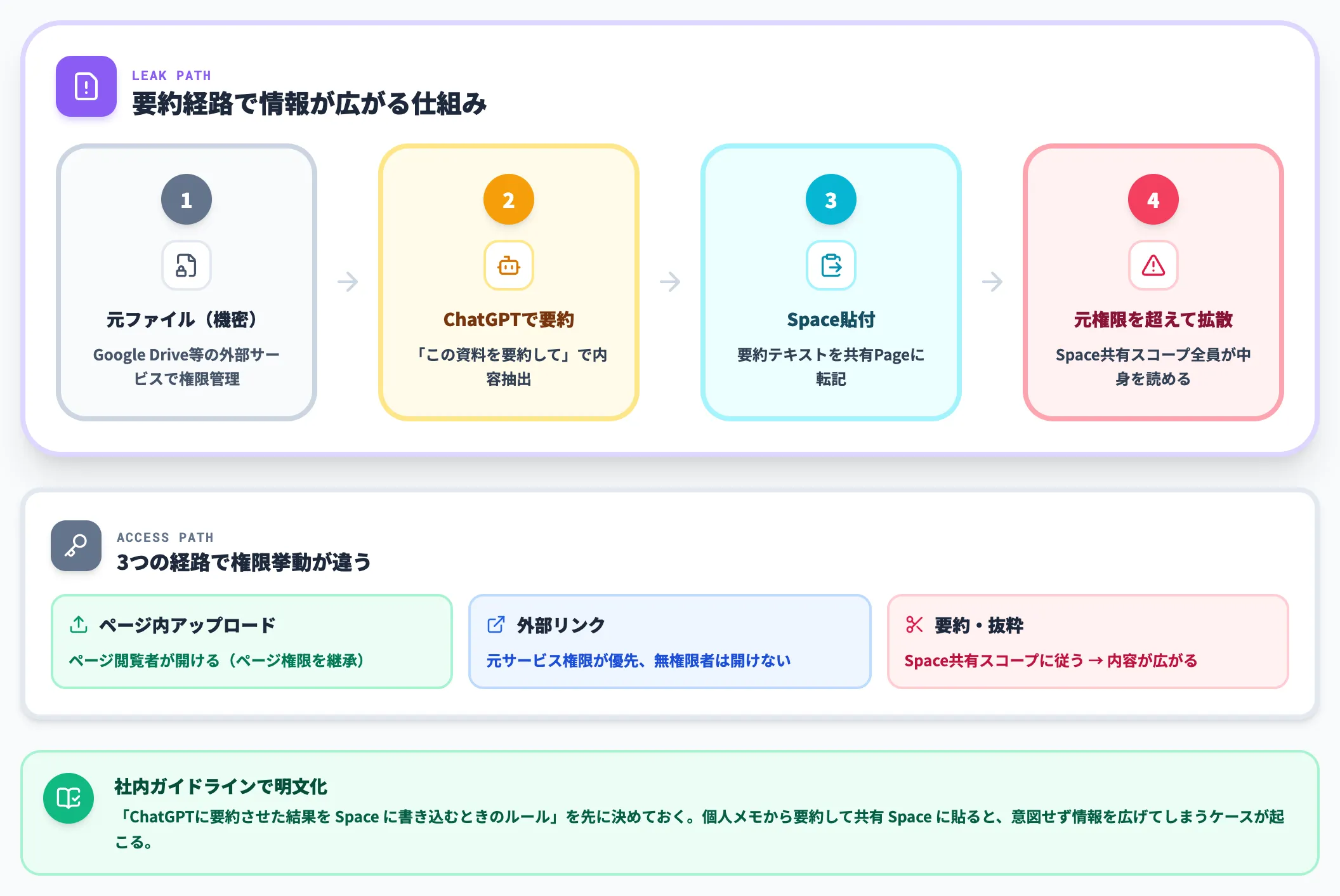Select the ChatGPTで要約 card title
The image size is (1340, 896).
[x=509, y=319]
